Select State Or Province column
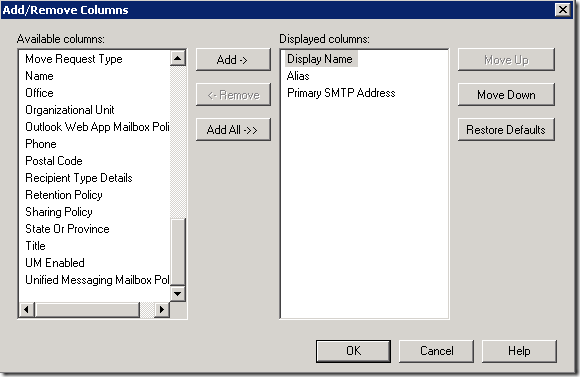 [x=67, y=229]
